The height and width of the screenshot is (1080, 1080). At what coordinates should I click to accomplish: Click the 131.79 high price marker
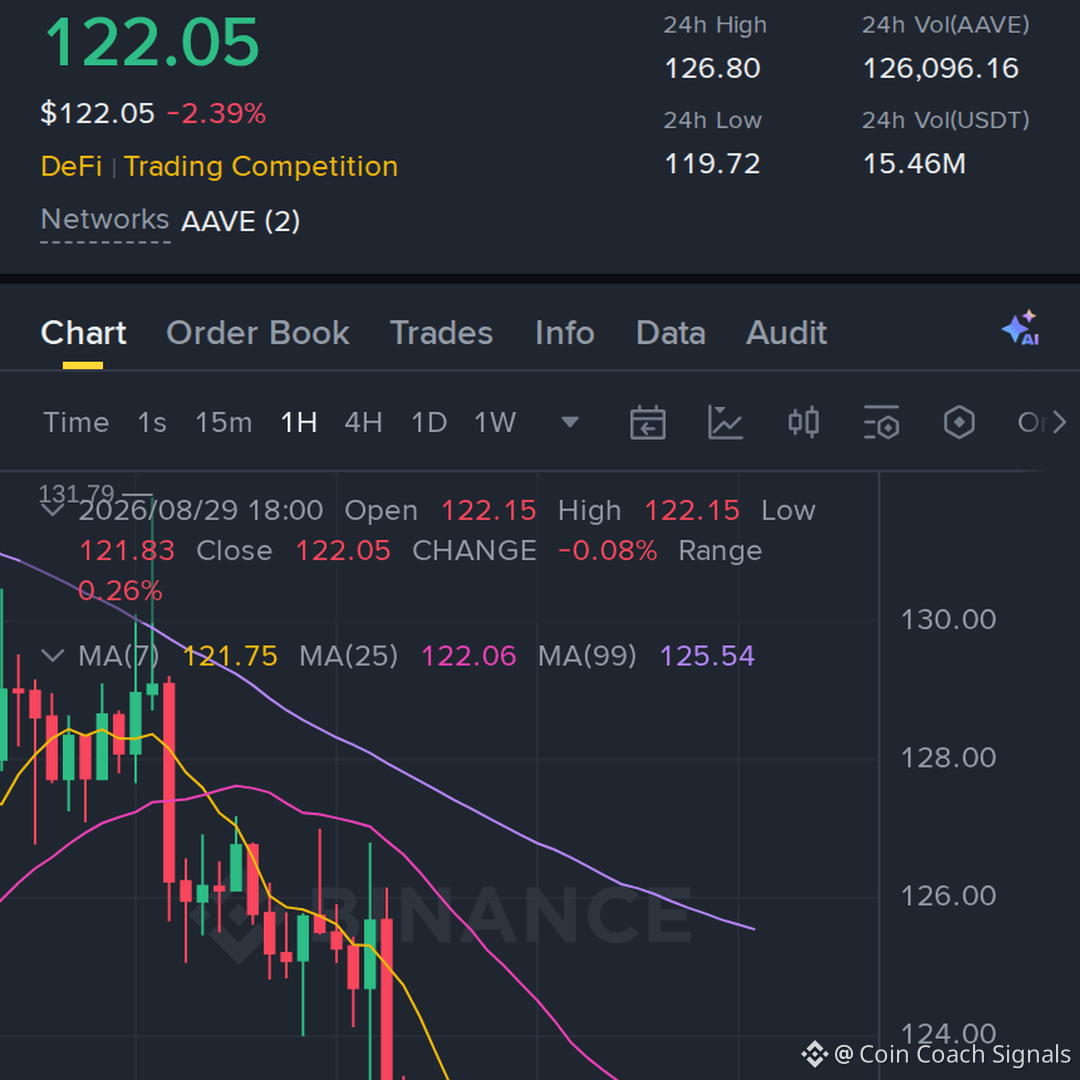76,493
